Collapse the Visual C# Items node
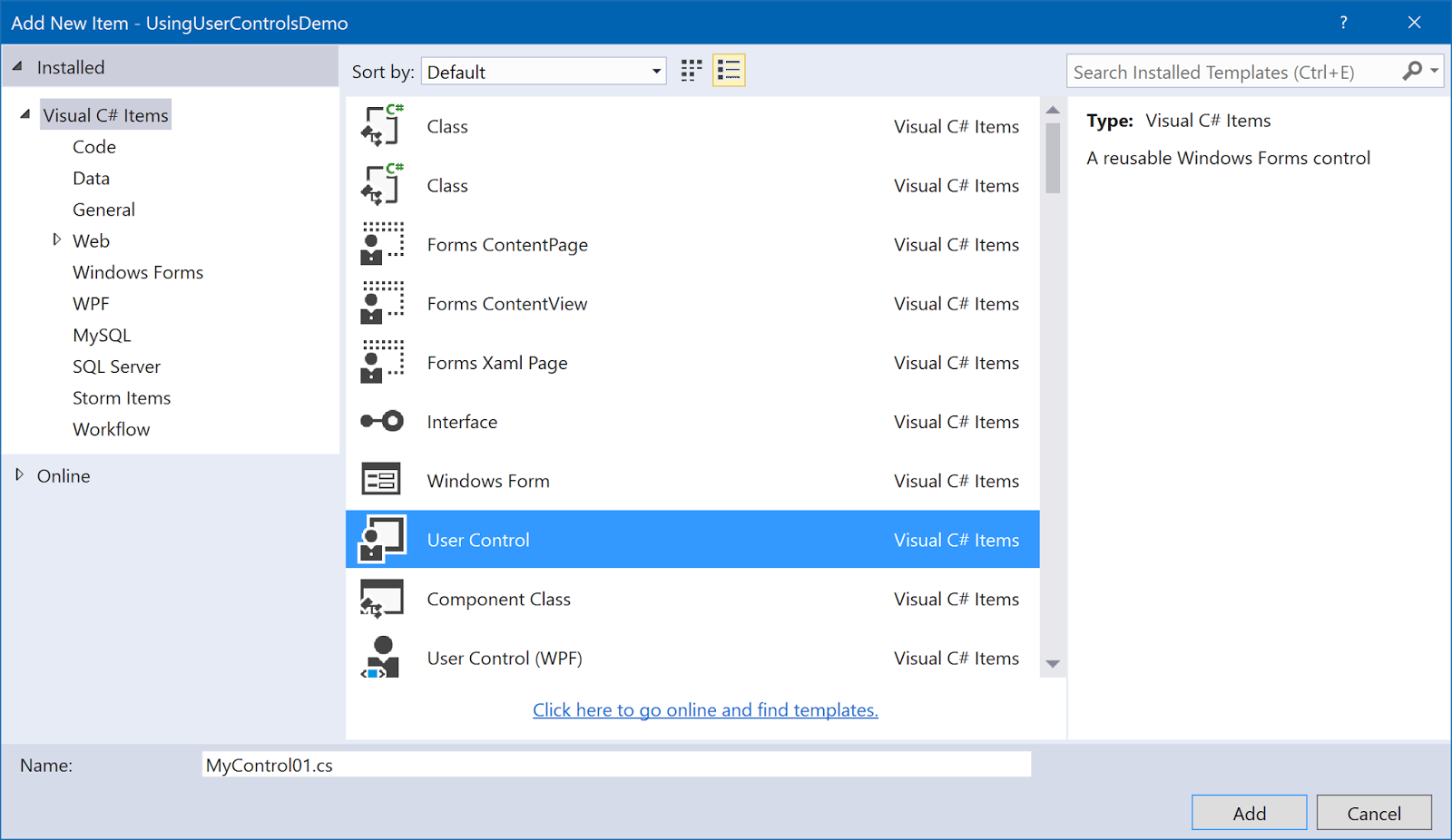 pos(25,114)
